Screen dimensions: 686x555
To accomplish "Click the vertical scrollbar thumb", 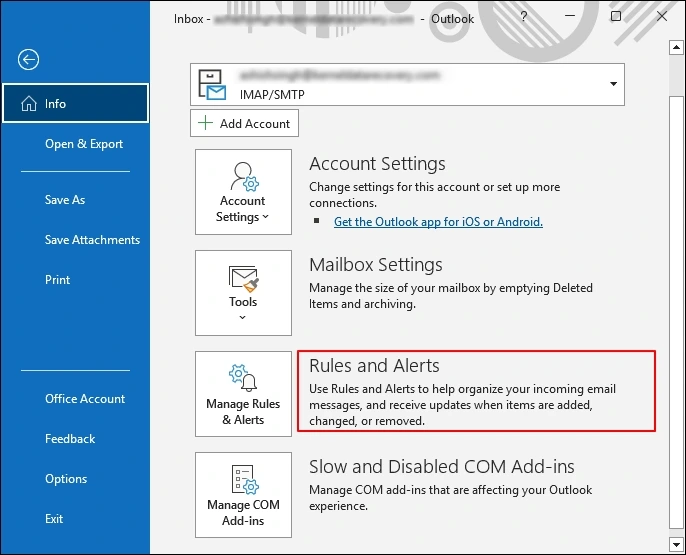I will pyautogui.click(x=676, y=312).
